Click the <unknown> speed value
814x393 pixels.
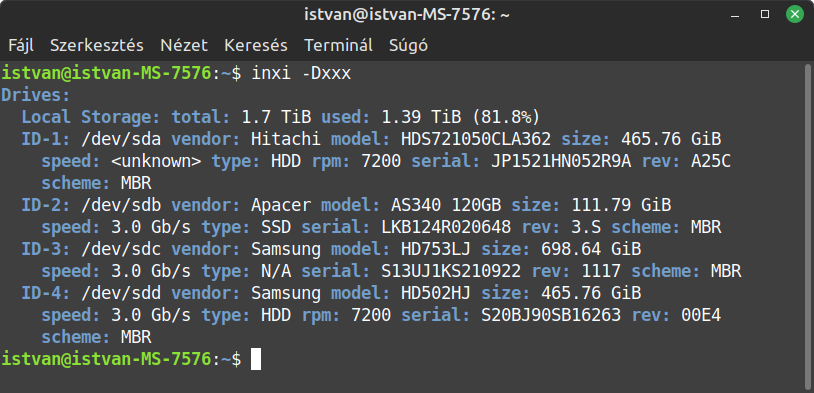(x=156, y=161)
